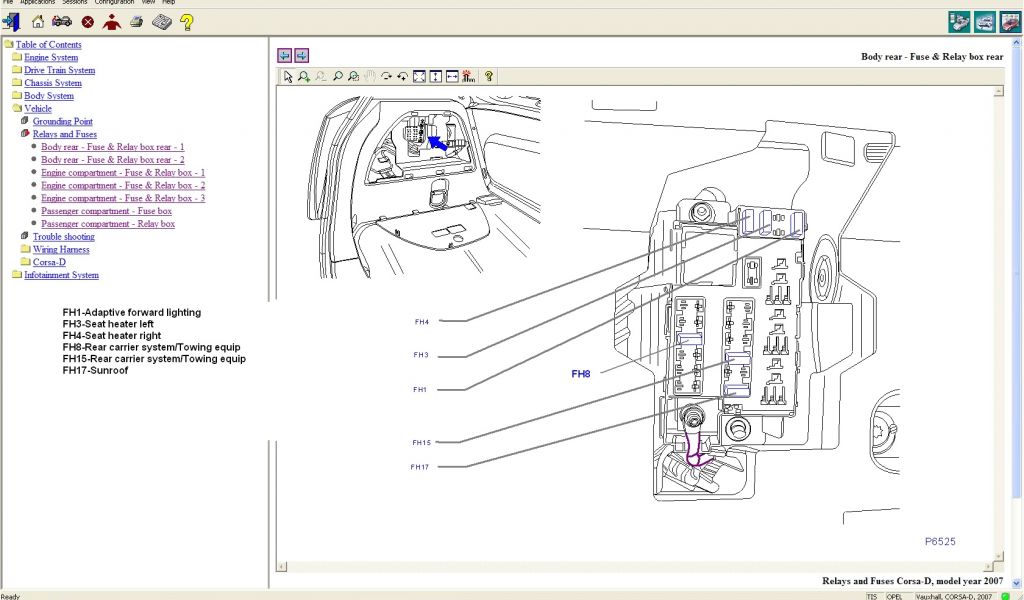Screen dimensions: 1024x600
Task: Select the zoom in magnifier tool
Action: pos(304,76)
